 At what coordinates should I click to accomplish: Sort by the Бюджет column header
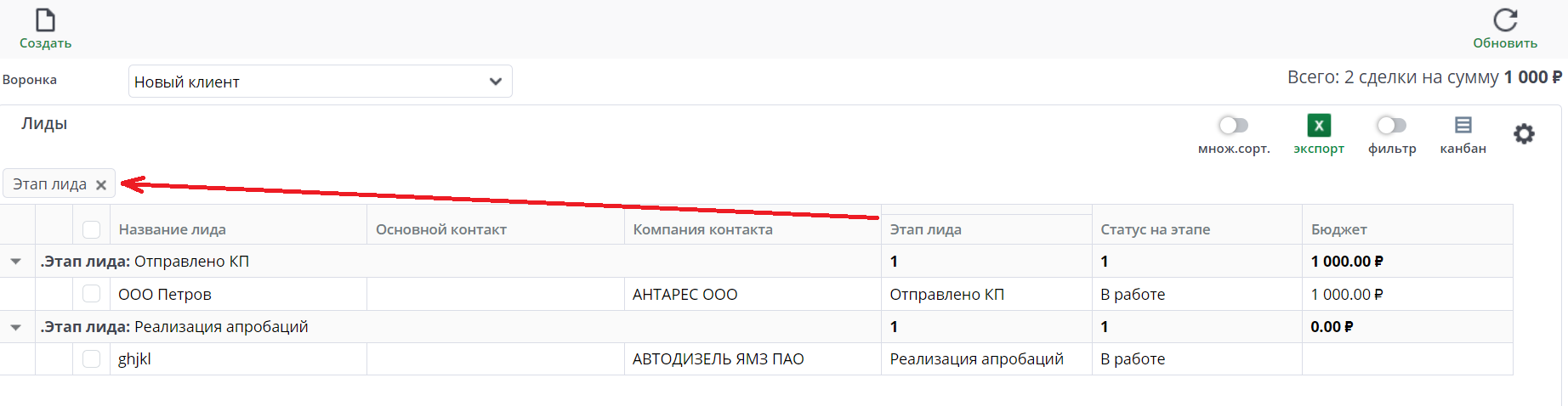(1339, 229)
